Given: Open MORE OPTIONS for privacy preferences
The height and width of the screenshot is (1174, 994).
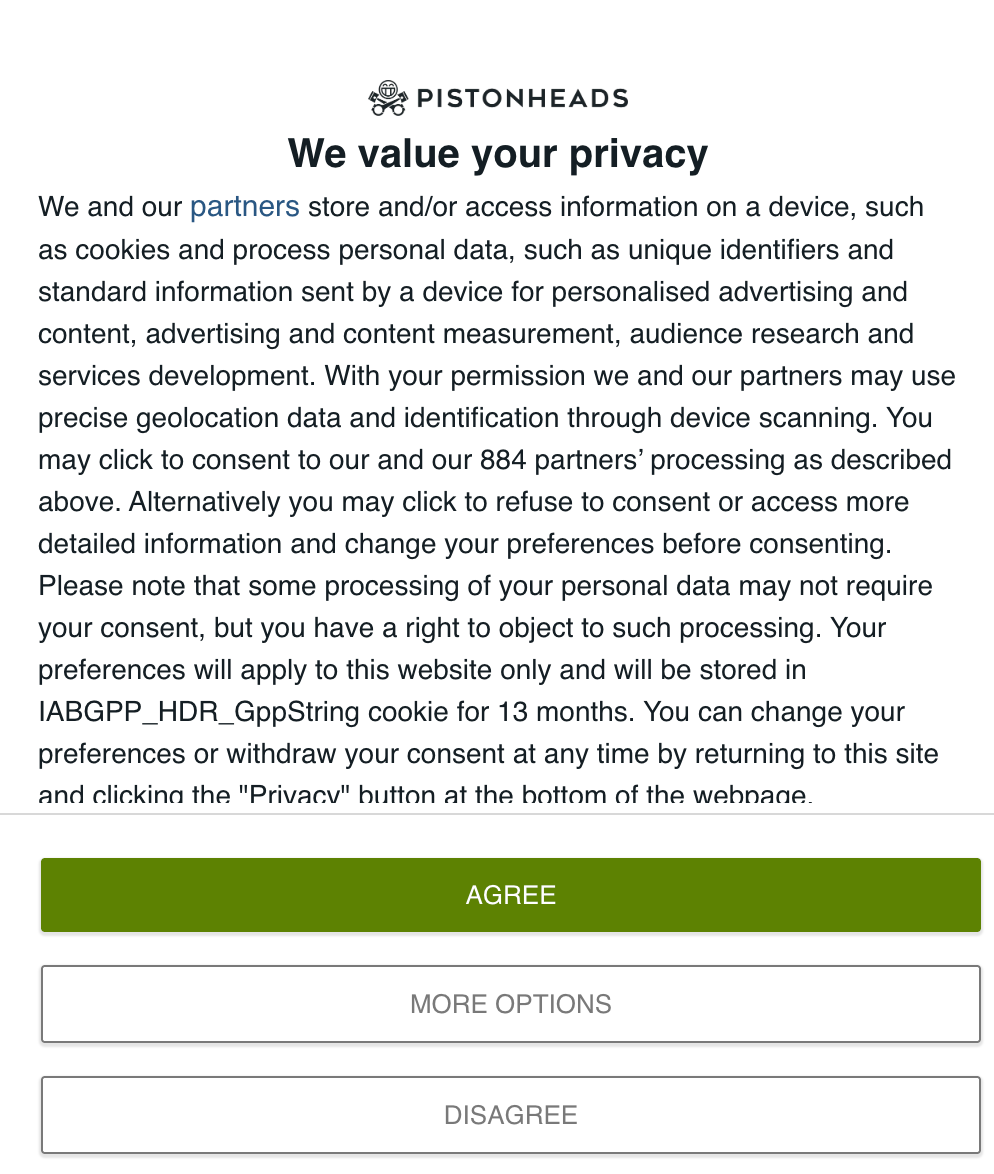Looking at the screenshot, I should click(510, 1004).
